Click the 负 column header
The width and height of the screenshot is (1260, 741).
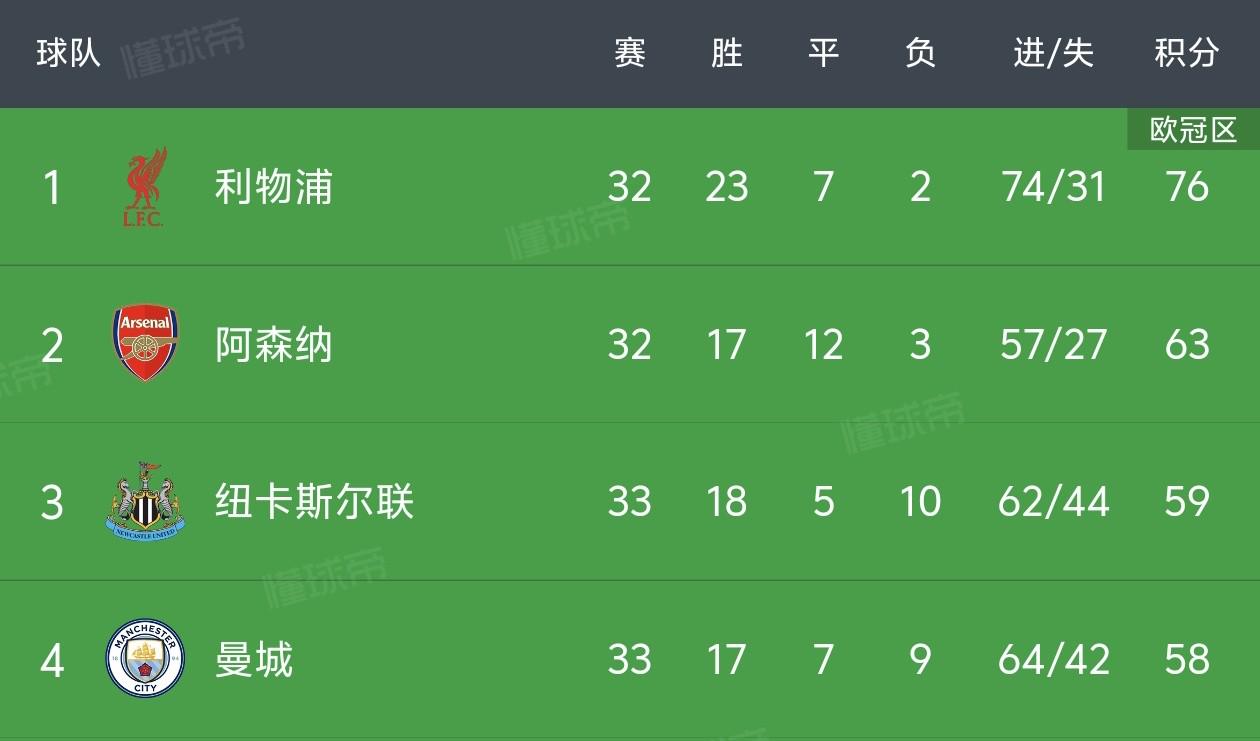tap(920, 52)
